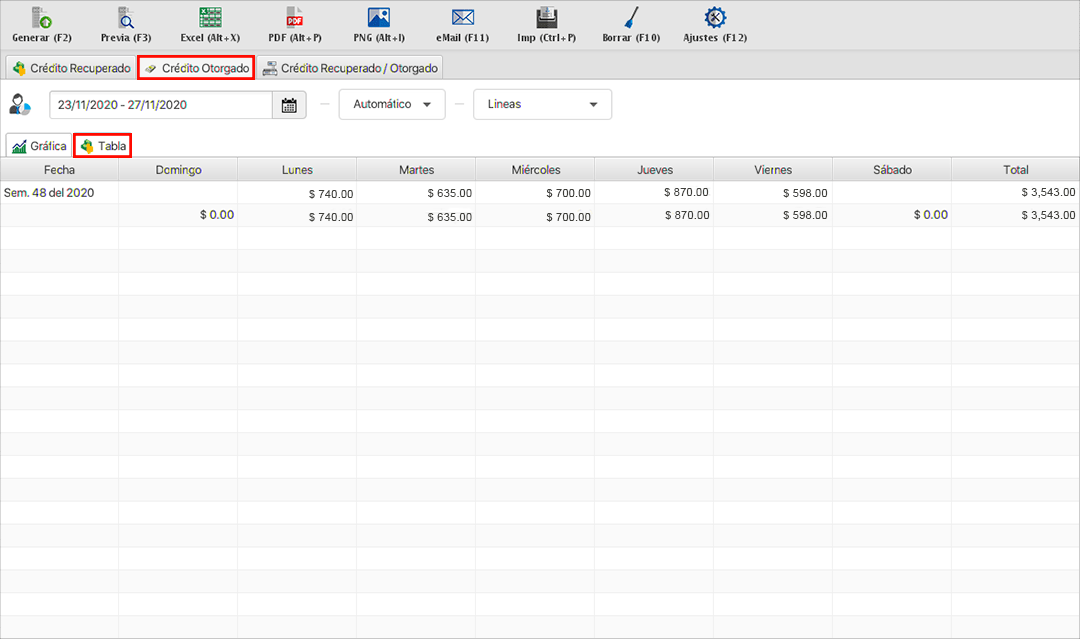The height and width of the screenshot is (639, 1080).
Task: Export report with Excel (Alt+X) icon
Action: tap(210, 18)
